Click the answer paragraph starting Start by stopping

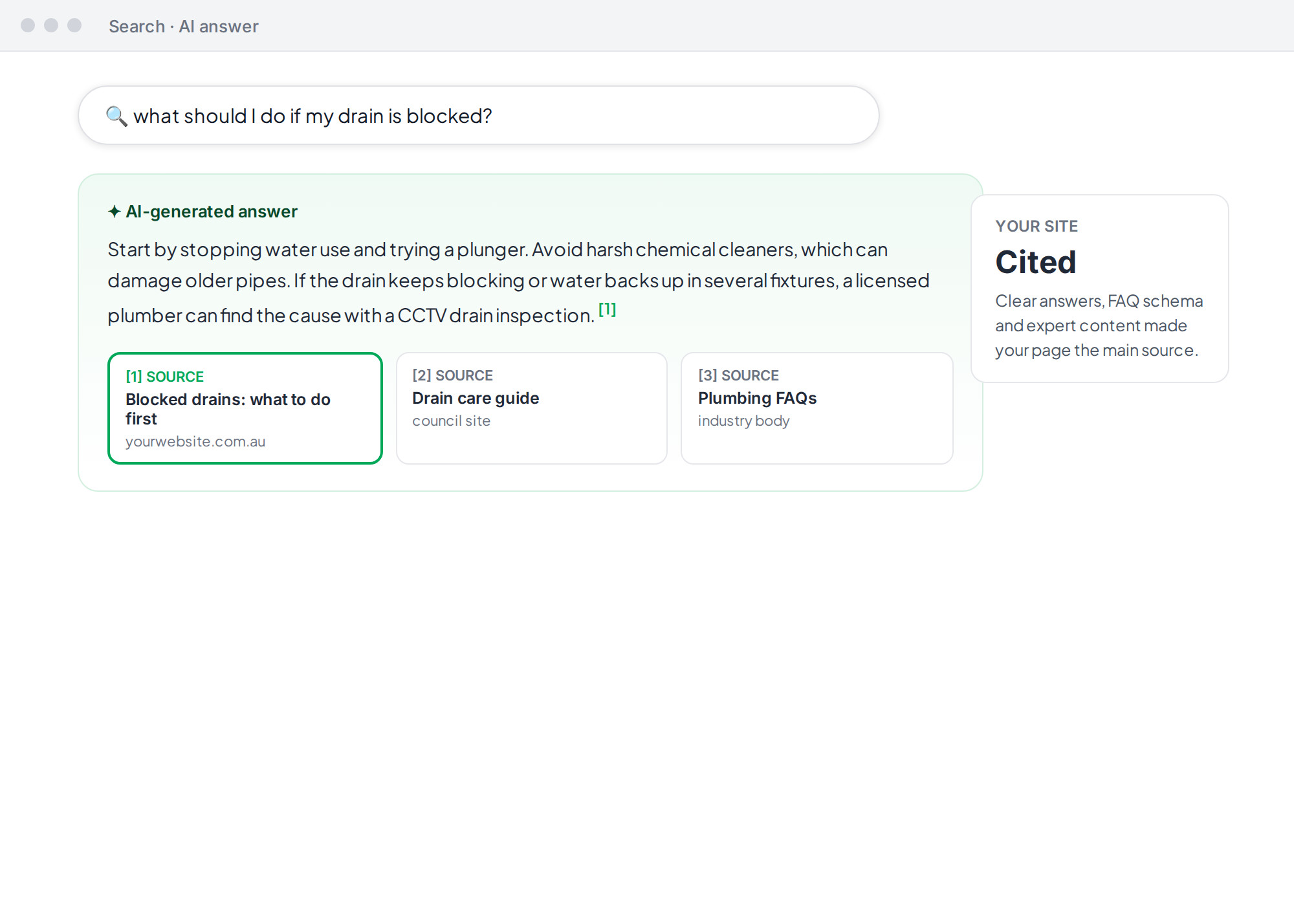point(518,282)
